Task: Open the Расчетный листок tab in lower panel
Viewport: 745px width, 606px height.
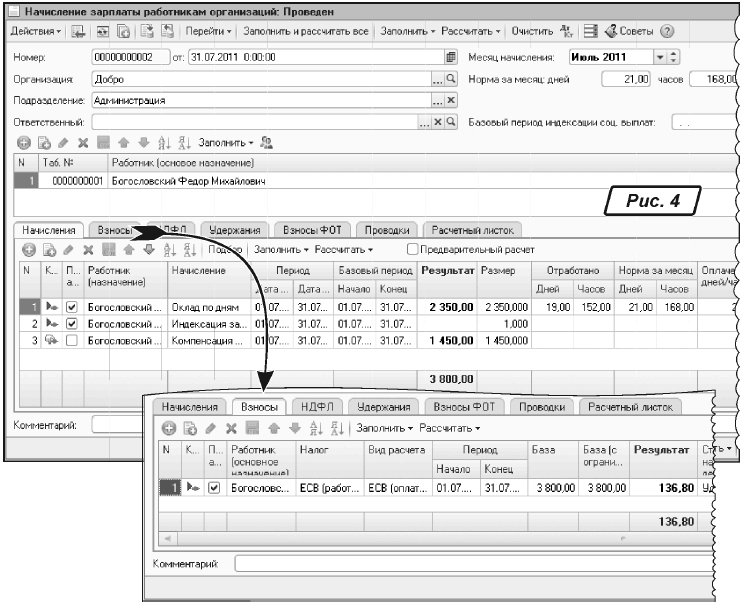Action: [634, 407]
